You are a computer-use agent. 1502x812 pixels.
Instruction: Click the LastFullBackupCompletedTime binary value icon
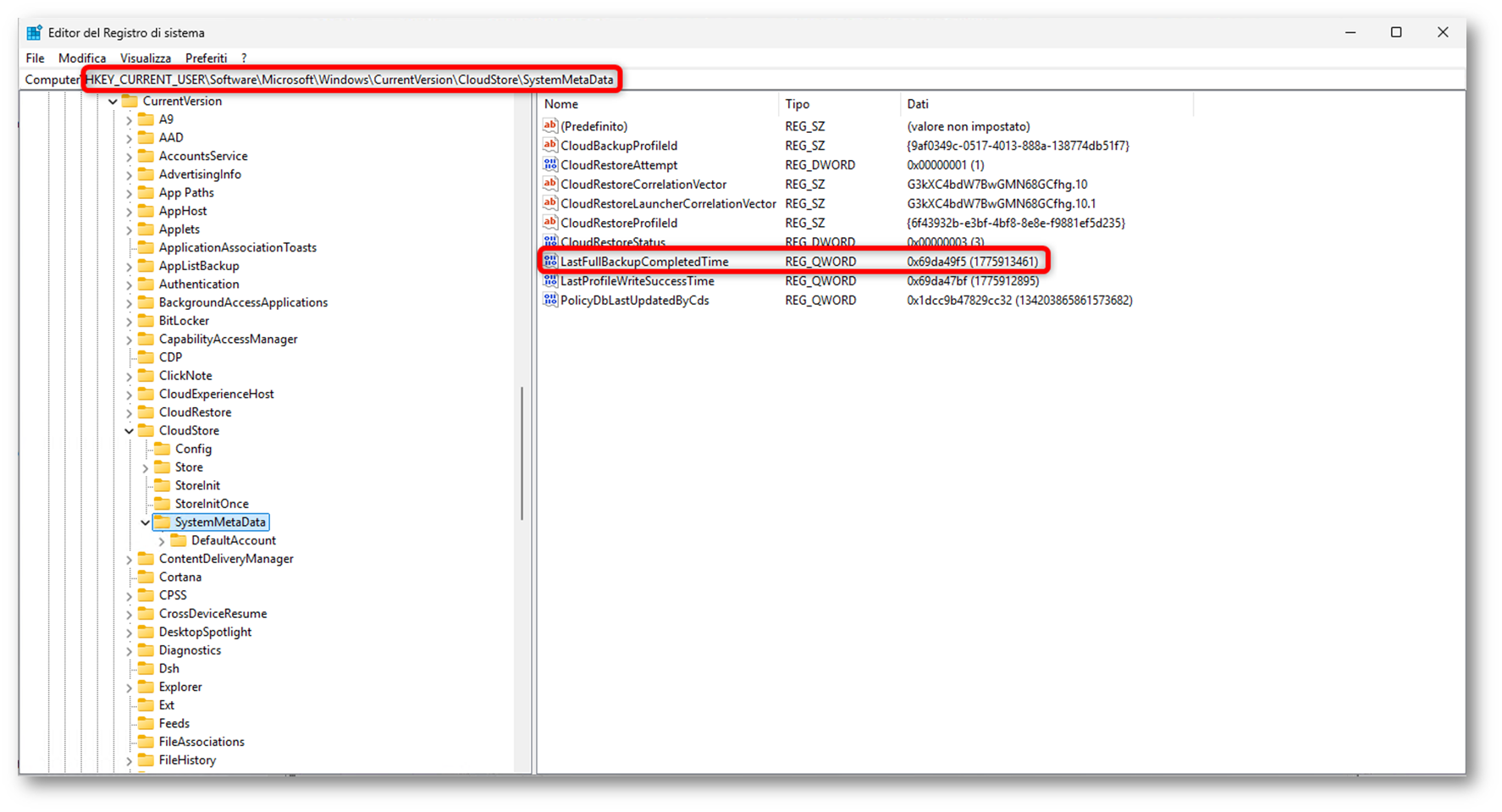point(550,262)
